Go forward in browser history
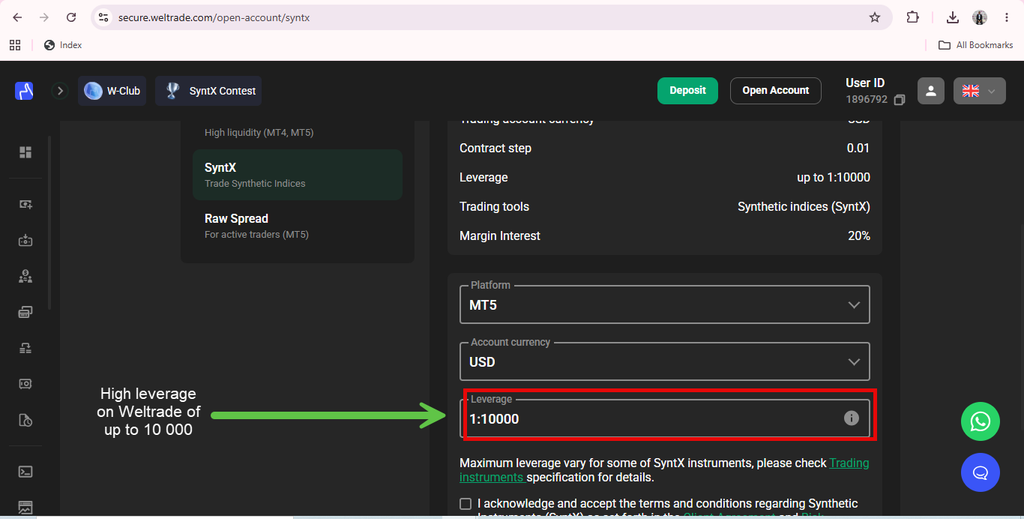Viewport: 1024px width, 519px height. tap(44, 18)
